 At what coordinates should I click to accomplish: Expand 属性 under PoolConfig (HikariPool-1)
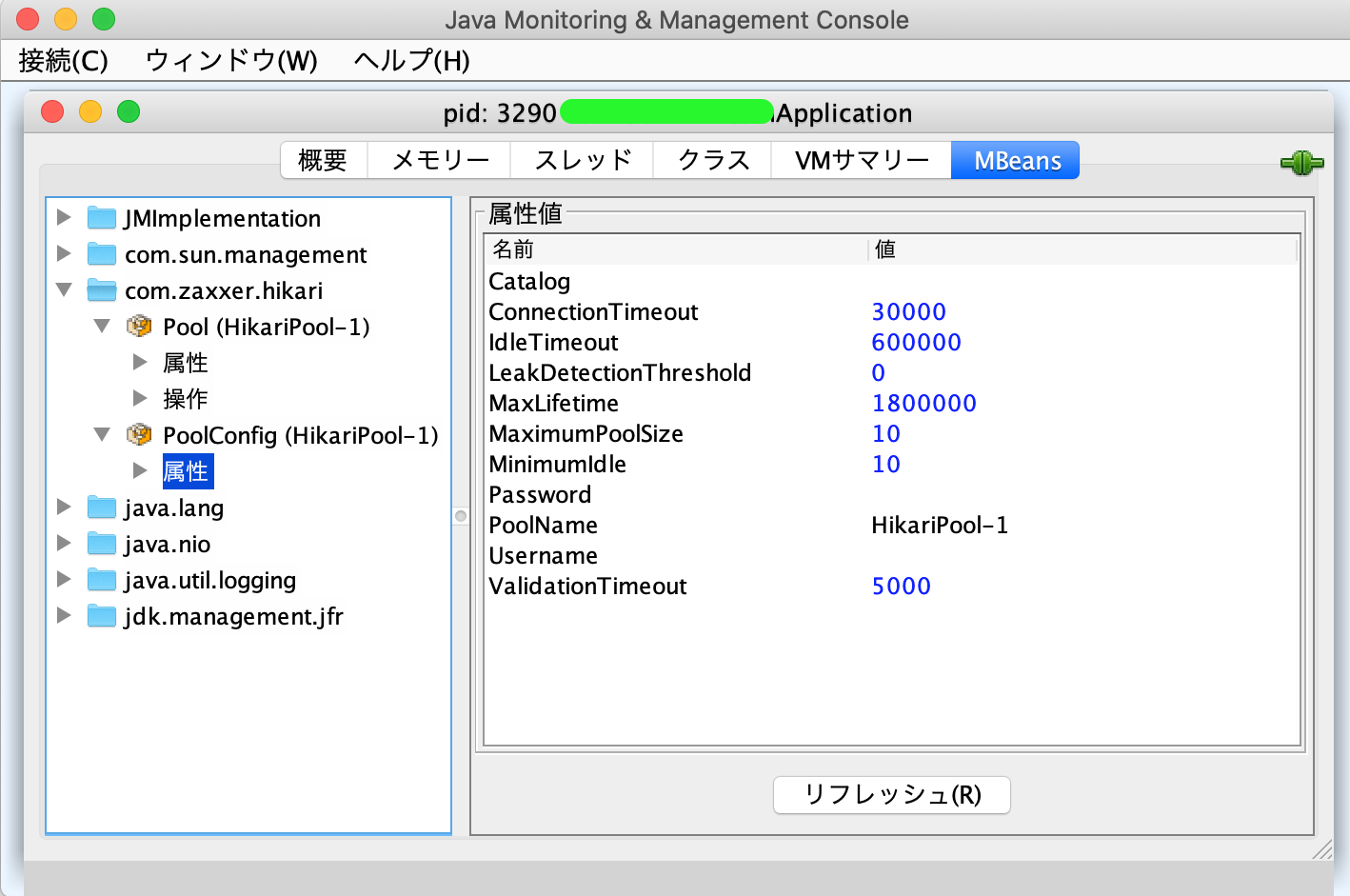139,471
